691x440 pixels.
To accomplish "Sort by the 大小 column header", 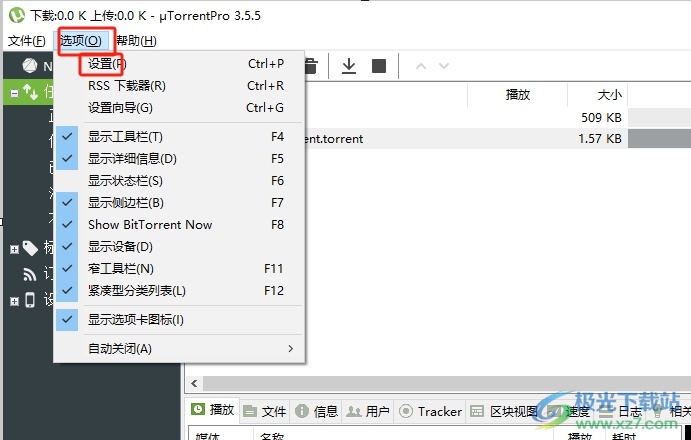I will pos(598,94).
